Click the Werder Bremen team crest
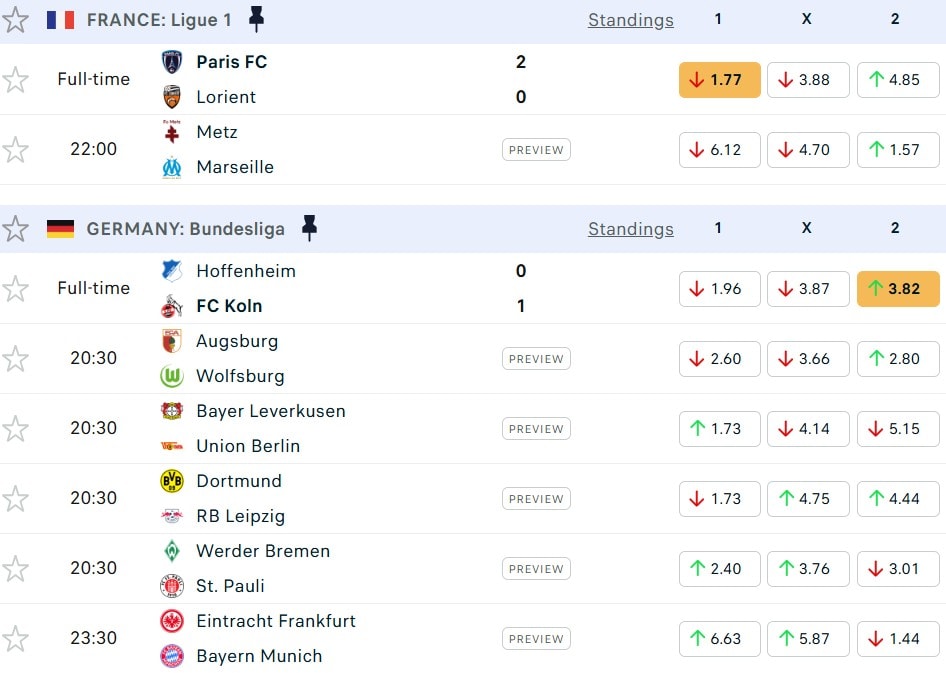Viewport: 946px width, 673px height. [x=172, y=551]
